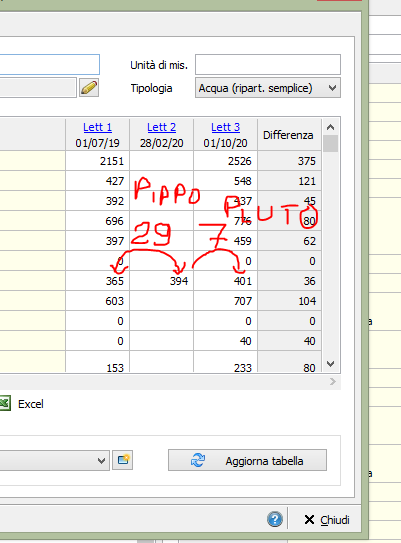
Task: Click the Excel export icon
Action: tap(5, 403)
